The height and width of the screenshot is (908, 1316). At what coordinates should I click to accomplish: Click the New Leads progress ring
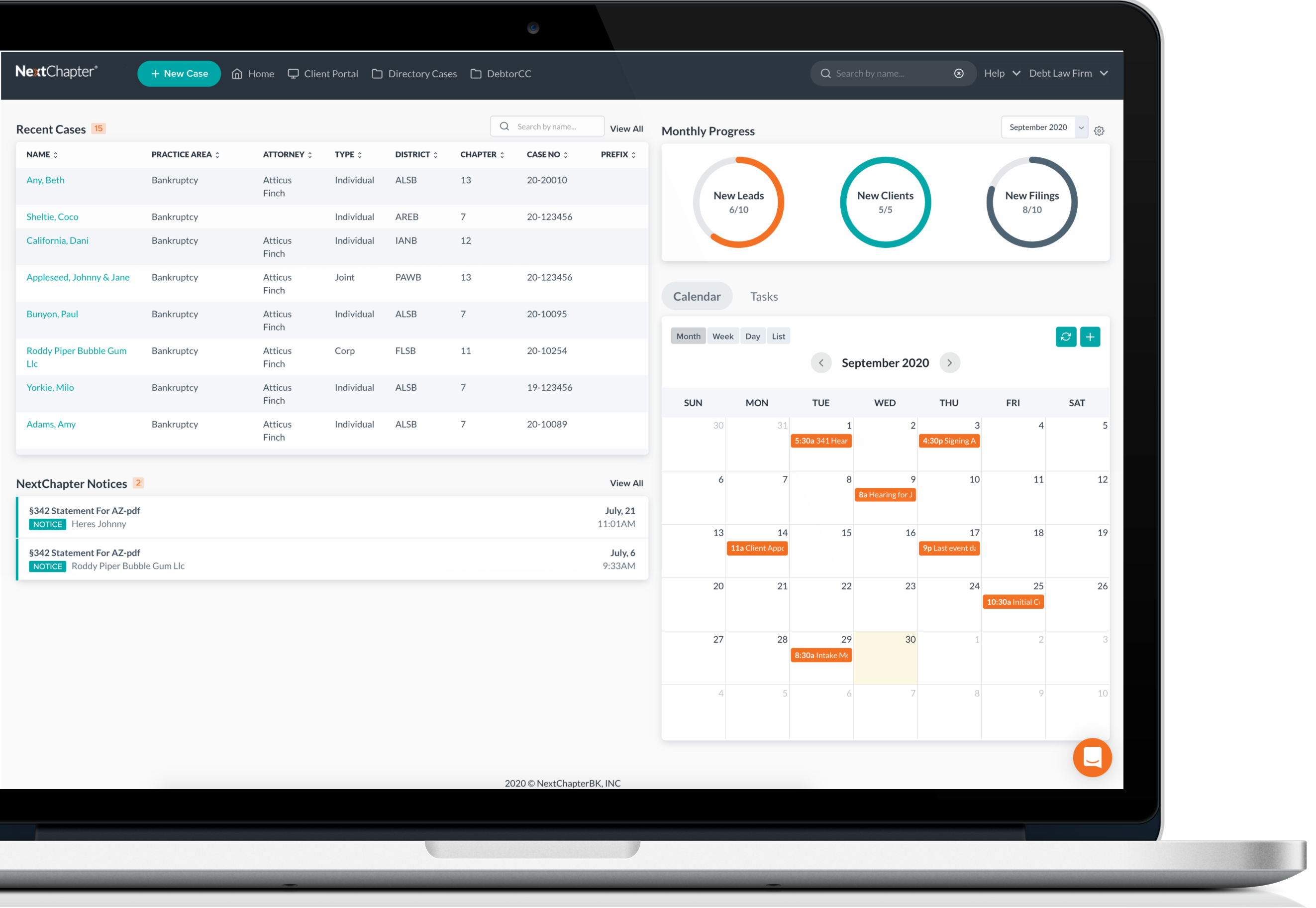[738, 202]
